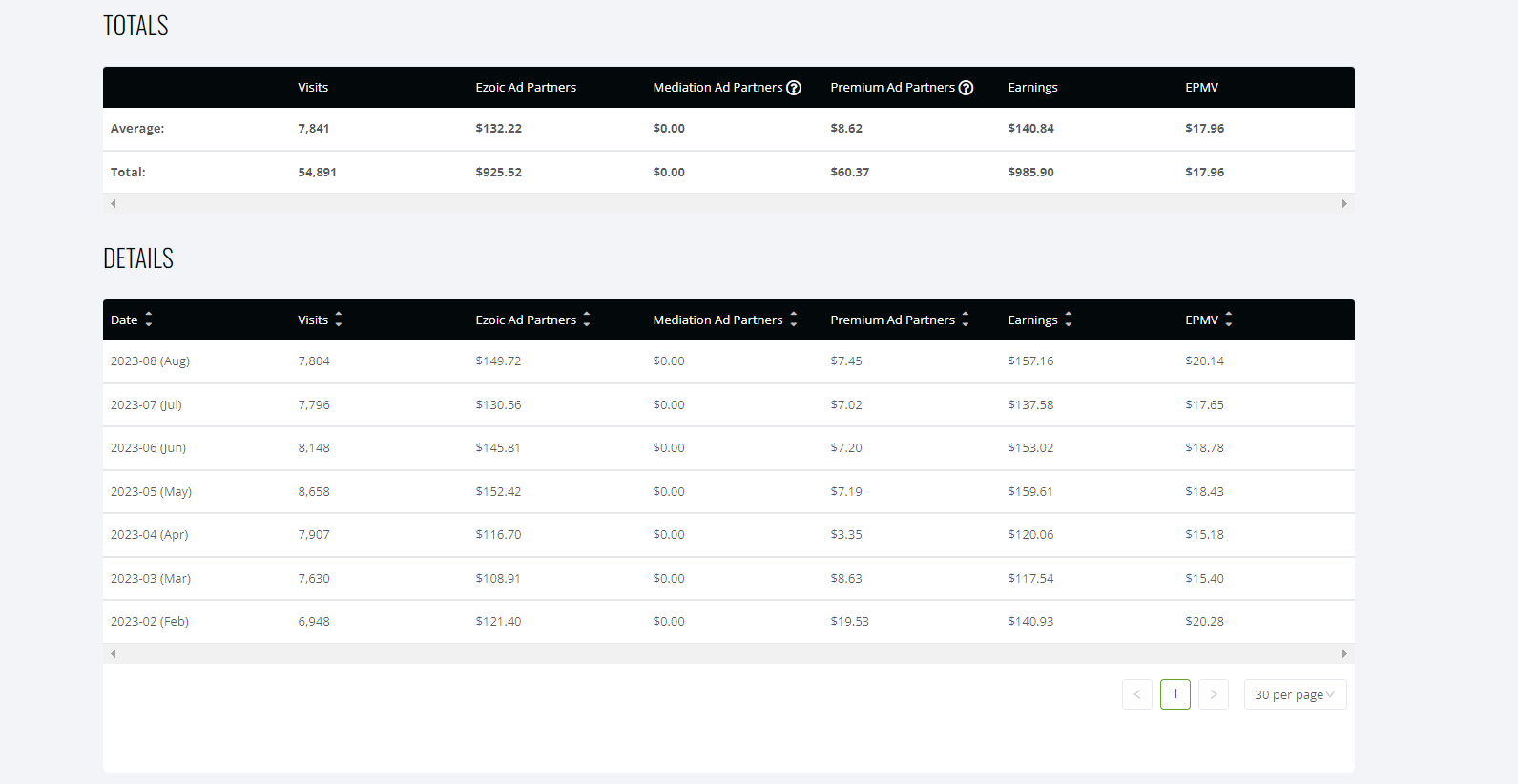Screen dimensions: 1518x784
Task: Click Details table scroll-left arrow
Action: coord(114,653)
